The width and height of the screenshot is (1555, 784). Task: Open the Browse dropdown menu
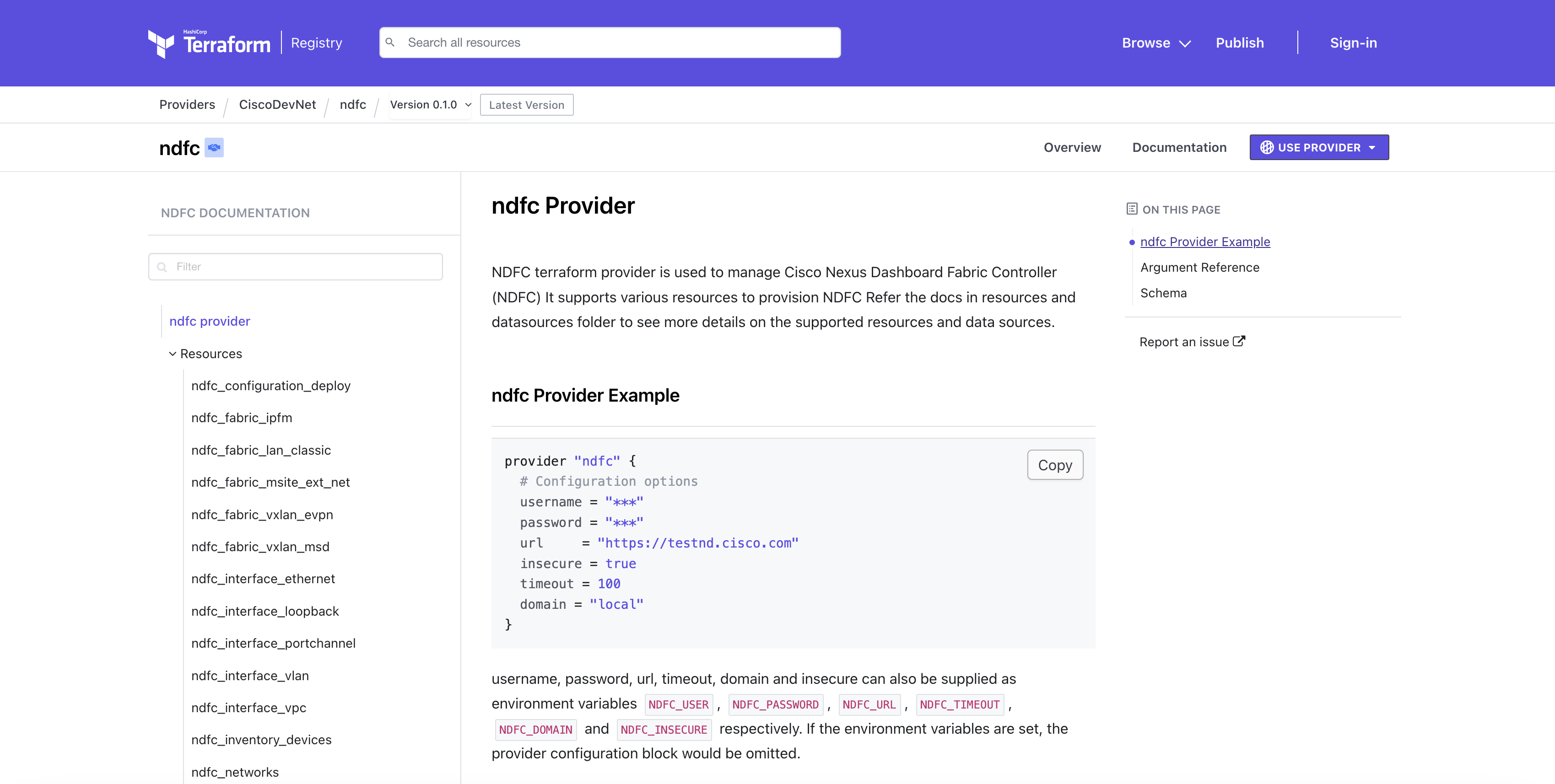click(1156, 43)
